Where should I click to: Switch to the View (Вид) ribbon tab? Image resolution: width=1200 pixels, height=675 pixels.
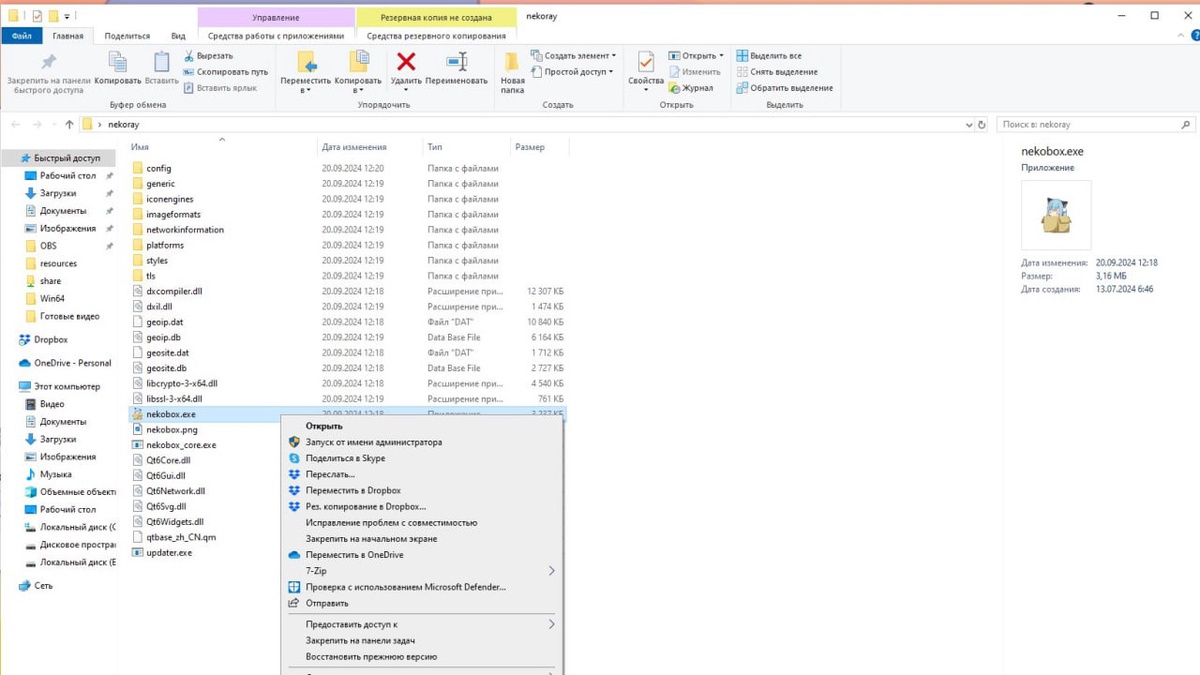(178, 36)
